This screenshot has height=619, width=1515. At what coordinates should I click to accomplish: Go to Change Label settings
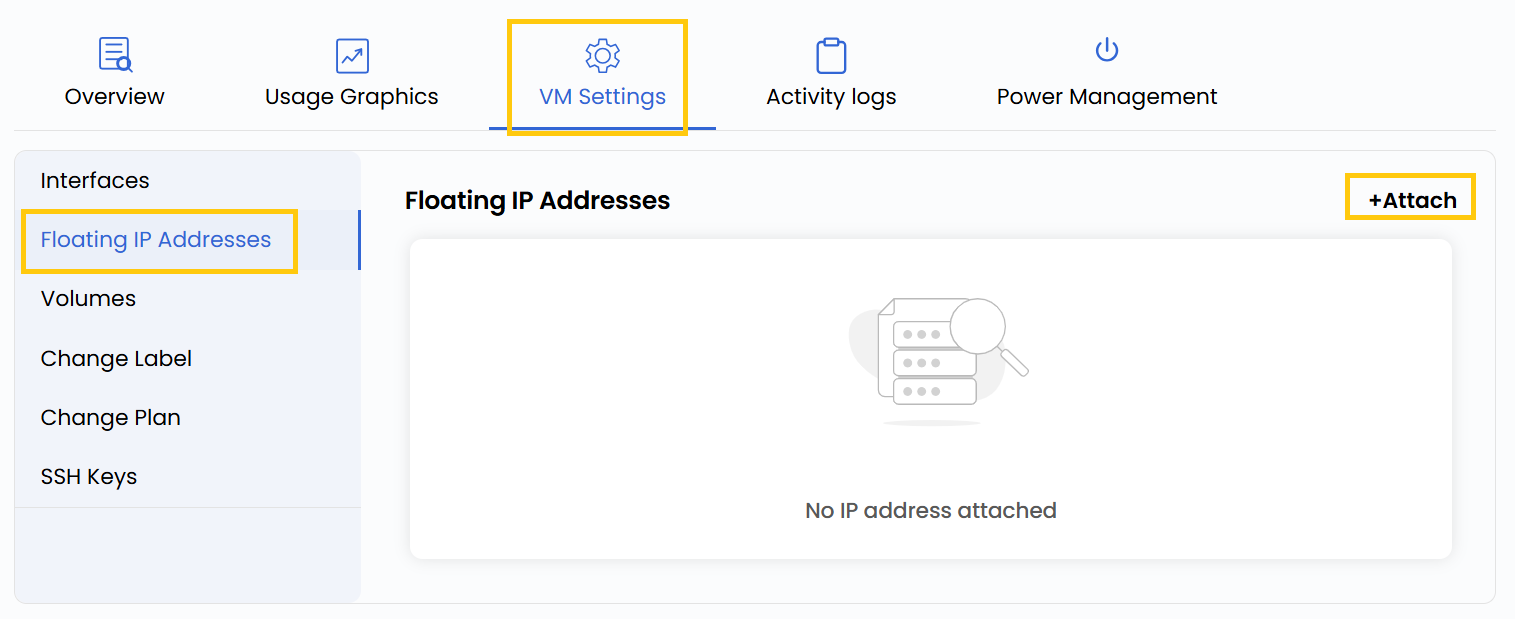point(116,358)
